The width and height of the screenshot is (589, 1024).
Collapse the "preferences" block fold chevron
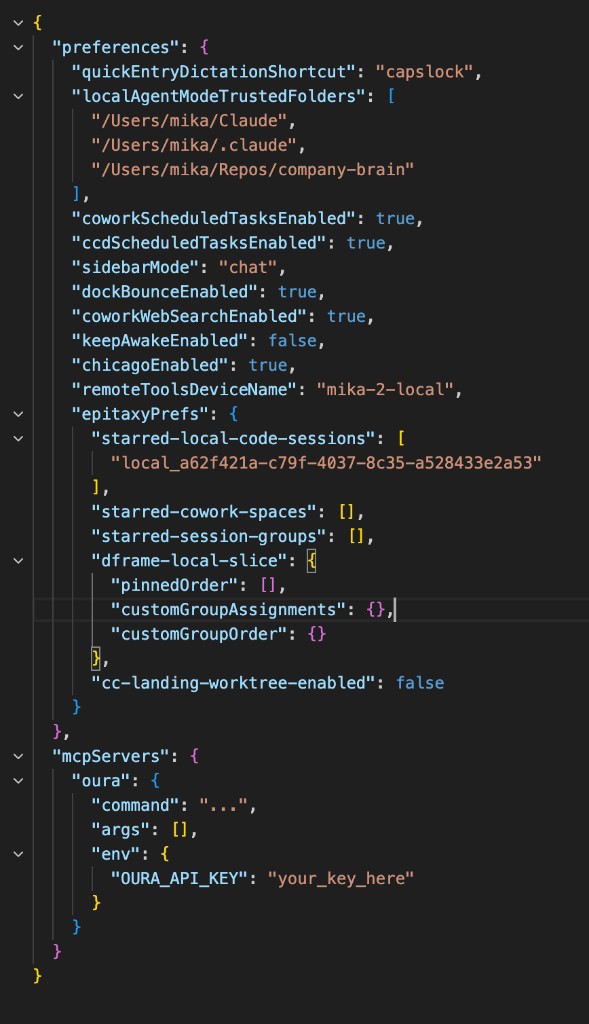[x=18, y=47]
